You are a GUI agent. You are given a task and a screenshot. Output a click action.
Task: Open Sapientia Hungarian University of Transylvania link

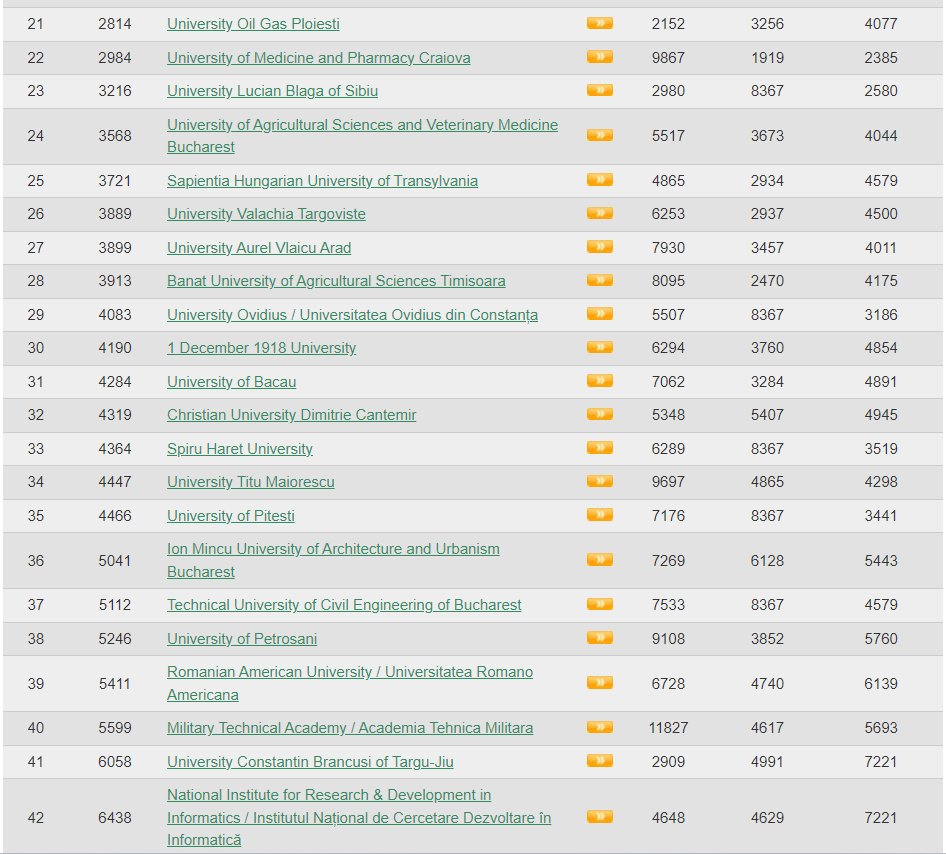(x=322, y=181)
